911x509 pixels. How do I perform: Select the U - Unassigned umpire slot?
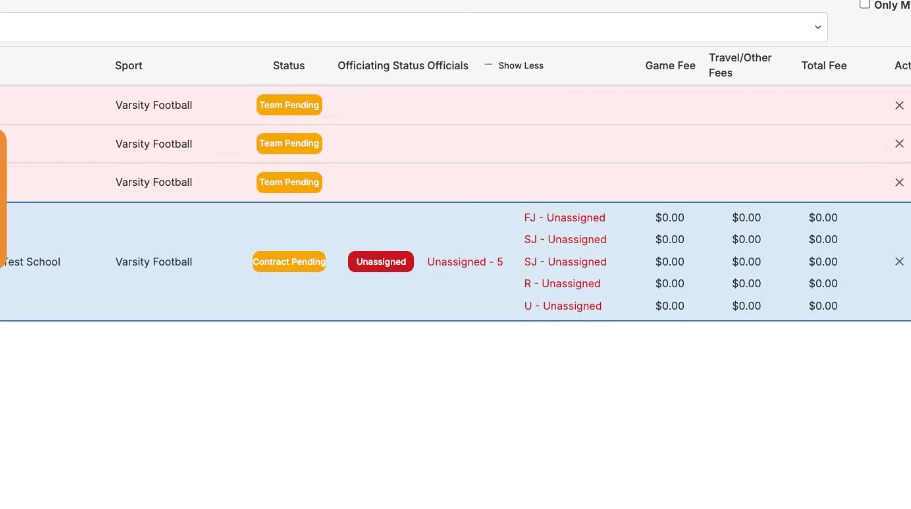[562, 306]
